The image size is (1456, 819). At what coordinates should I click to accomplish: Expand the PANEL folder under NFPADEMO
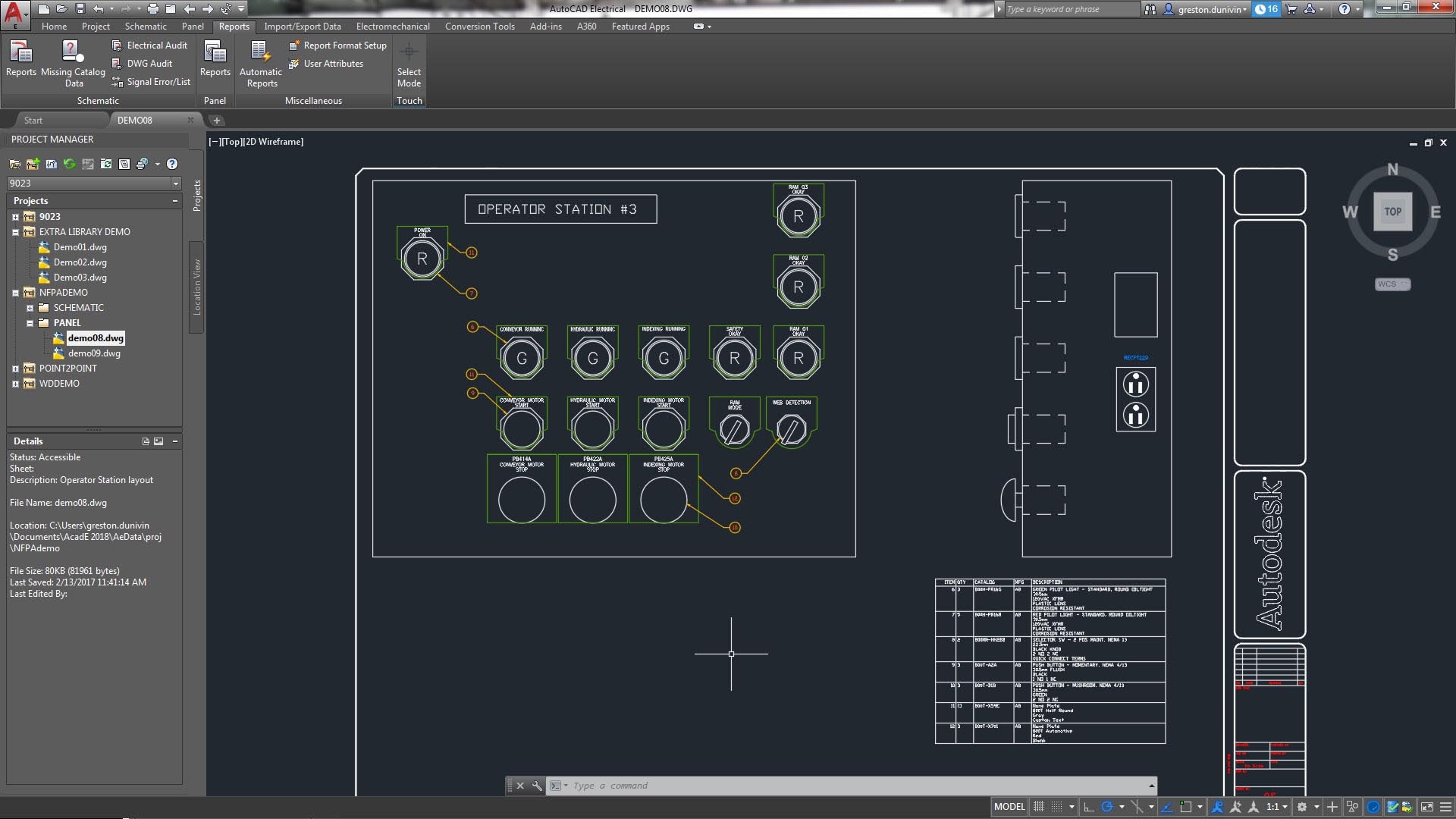(x=30, y=323)
